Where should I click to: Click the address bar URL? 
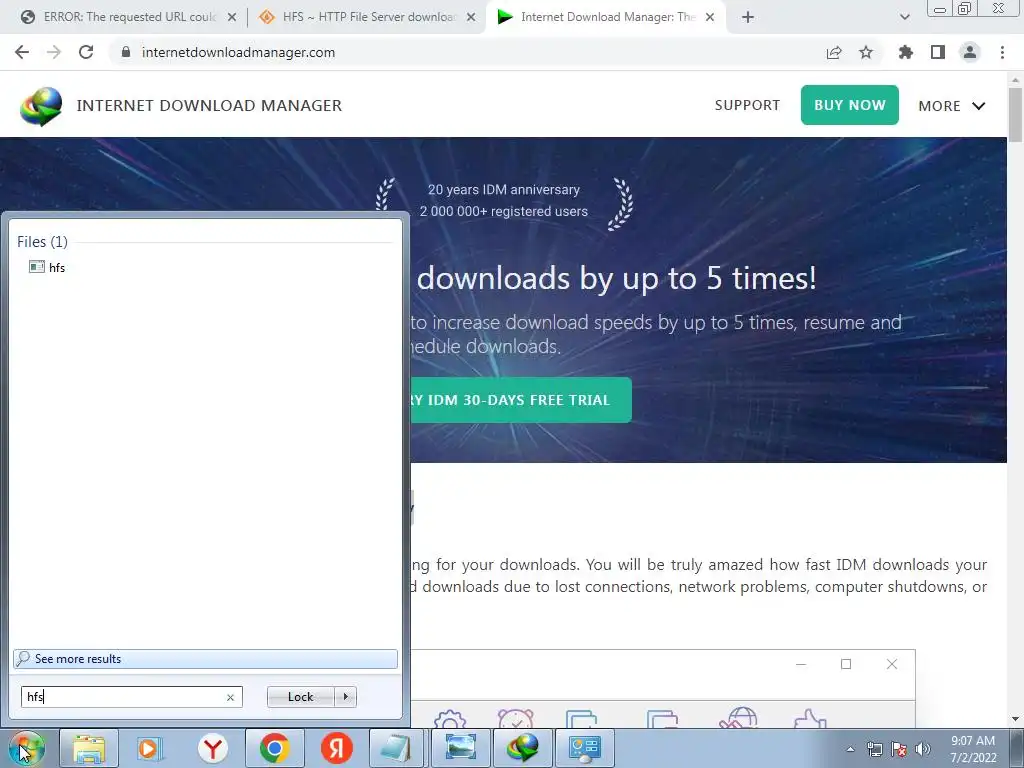coord(238,52)
